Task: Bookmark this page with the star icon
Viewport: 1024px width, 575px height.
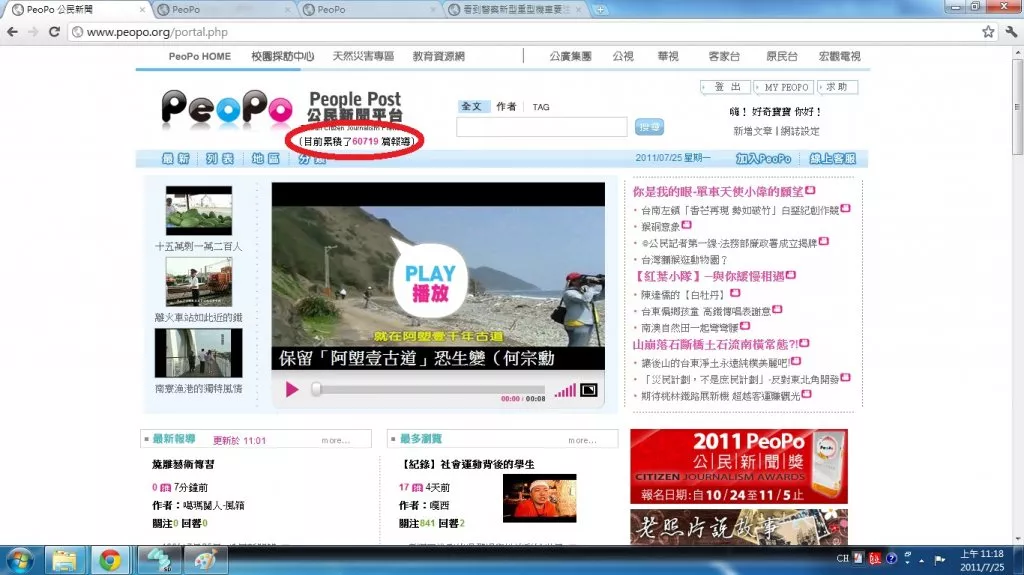Action: [988, 32]
